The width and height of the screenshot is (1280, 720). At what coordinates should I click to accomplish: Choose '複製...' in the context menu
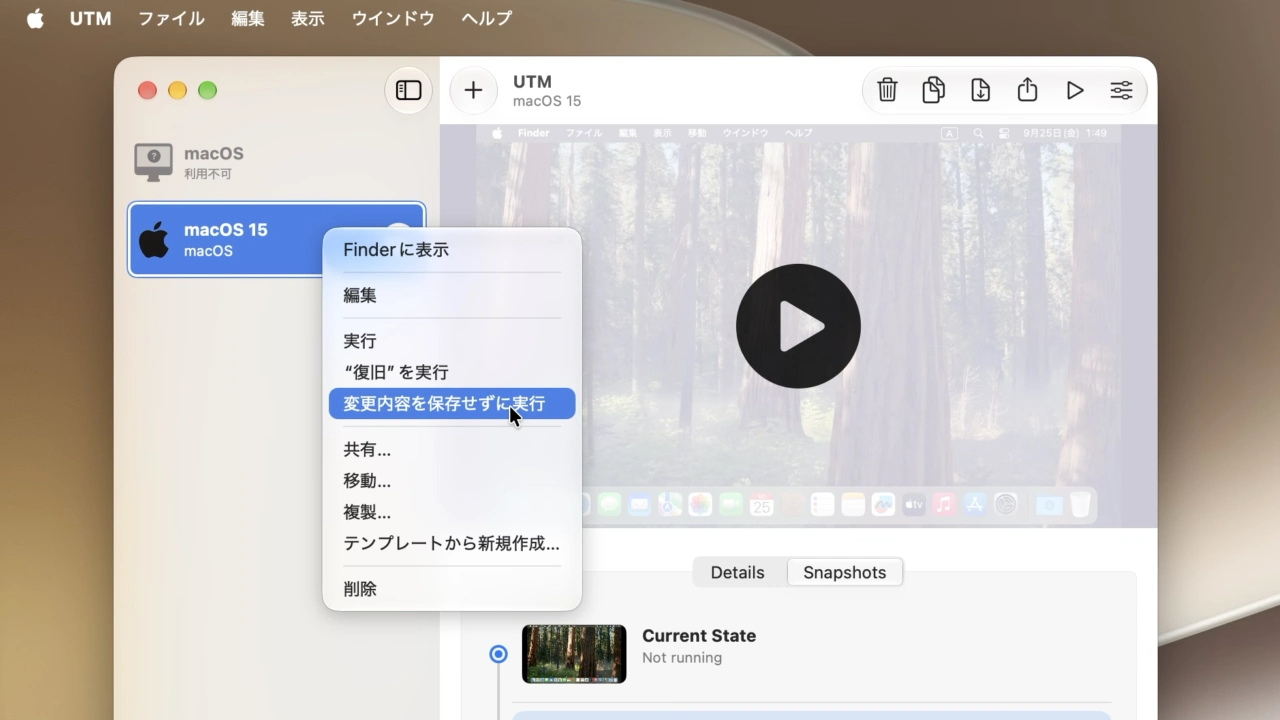click(452, 512)
